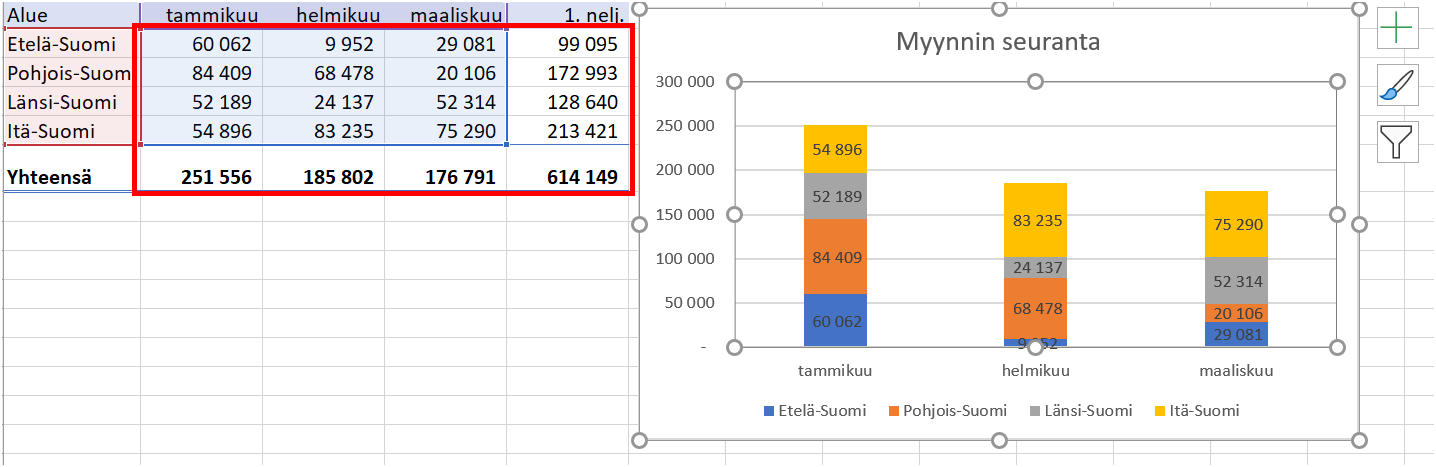This screenshot has width=1436, height=467.
Task: Click the maaliskuu axis label in chart
Action: click(x=1235, y=370)
